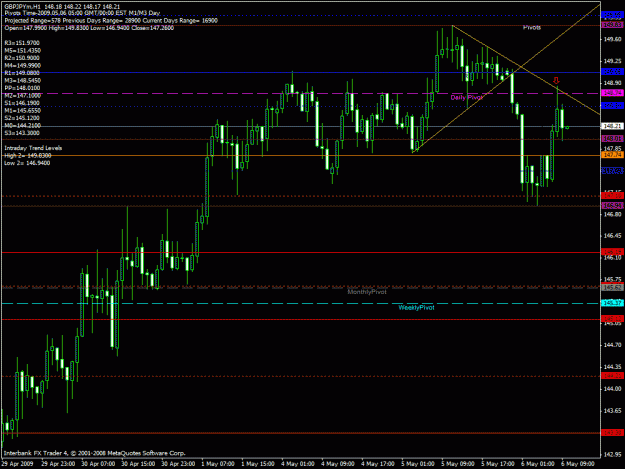The width and height of the screenshot is (625, 469).
Task: Click the '30 Apr 07:00' time label
Action: [x=98, y=464]
